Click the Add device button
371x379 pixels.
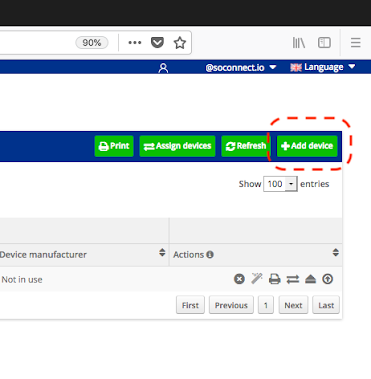(x=307, y=146)
